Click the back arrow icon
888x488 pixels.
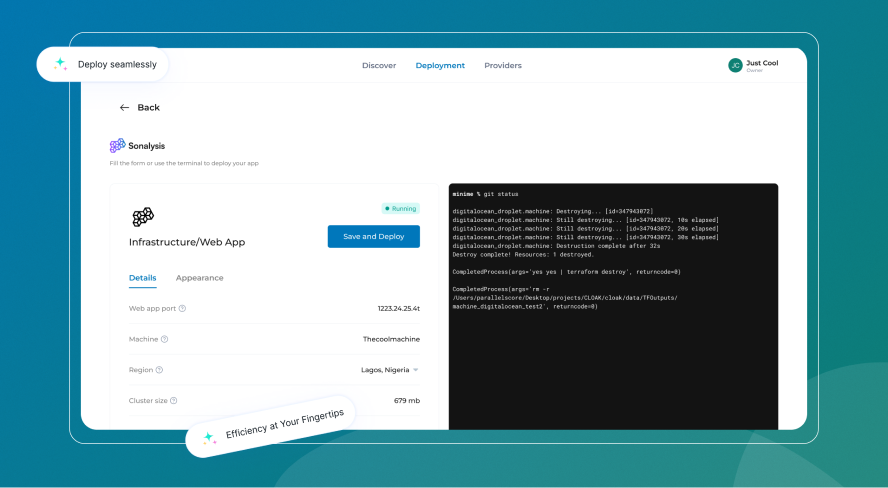[x=124, y=108]
